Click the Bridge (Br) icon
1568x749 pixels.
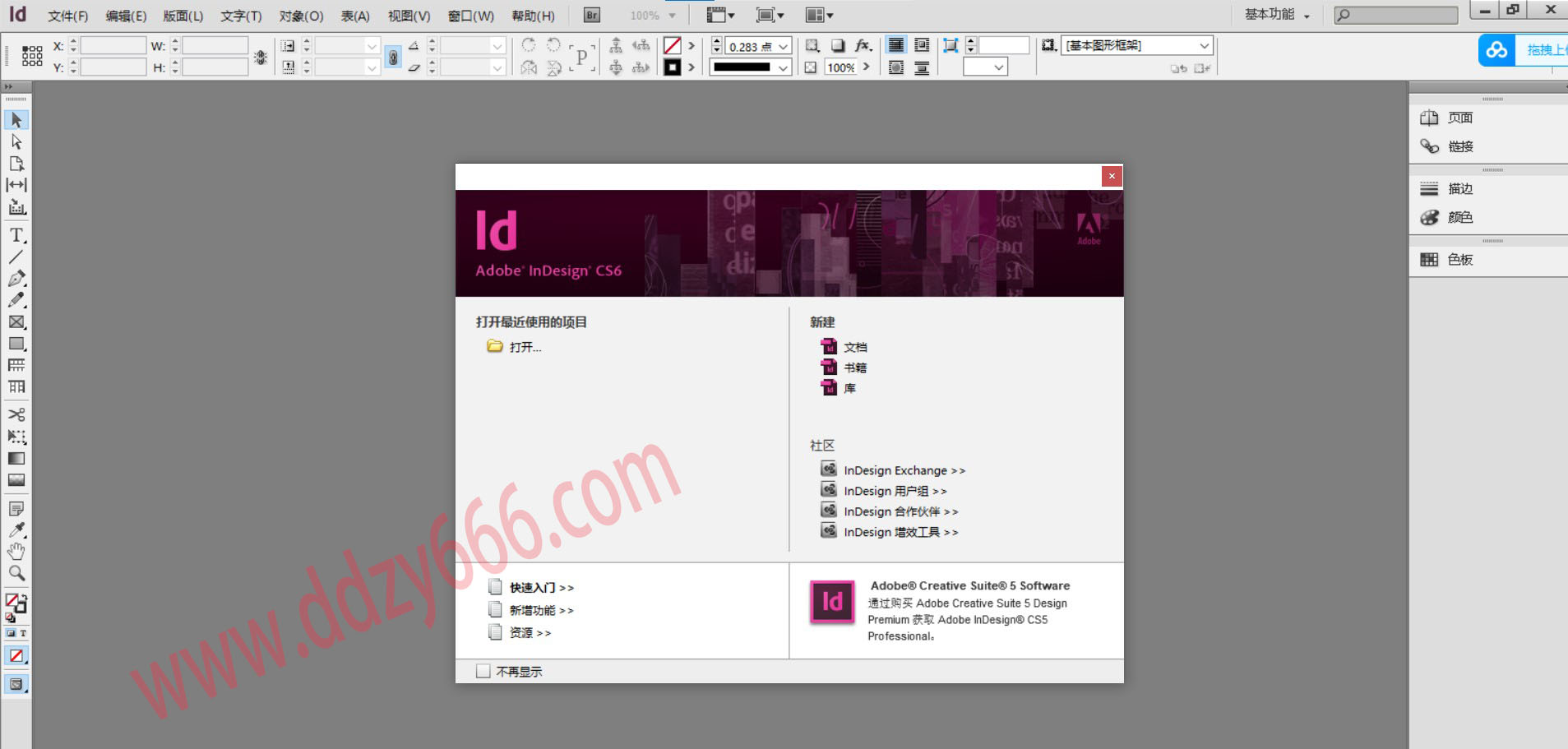[591, 15]
